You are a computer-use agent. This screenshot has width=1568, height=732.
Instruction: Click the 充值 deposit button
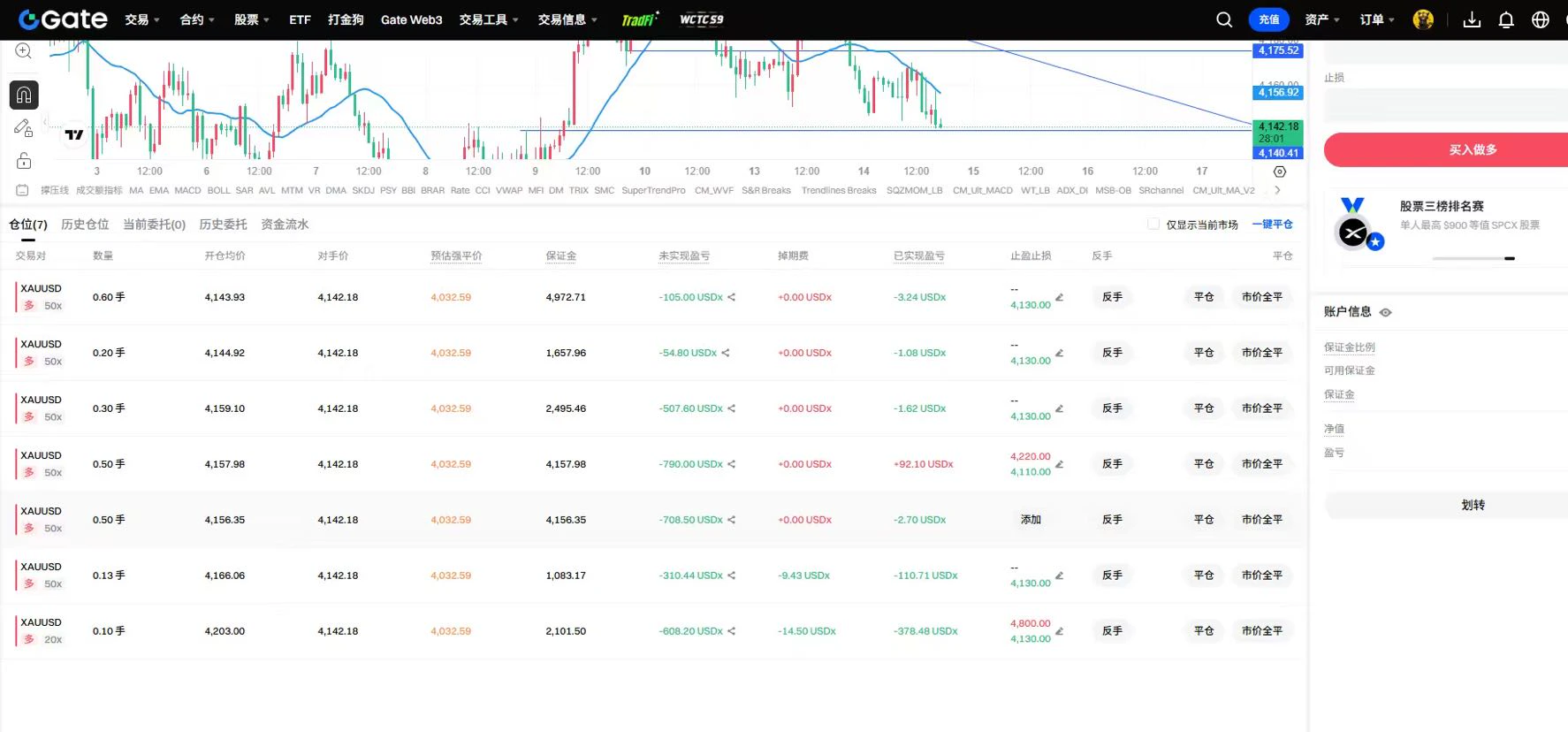pyautogui.click(x=1269, y=19)
